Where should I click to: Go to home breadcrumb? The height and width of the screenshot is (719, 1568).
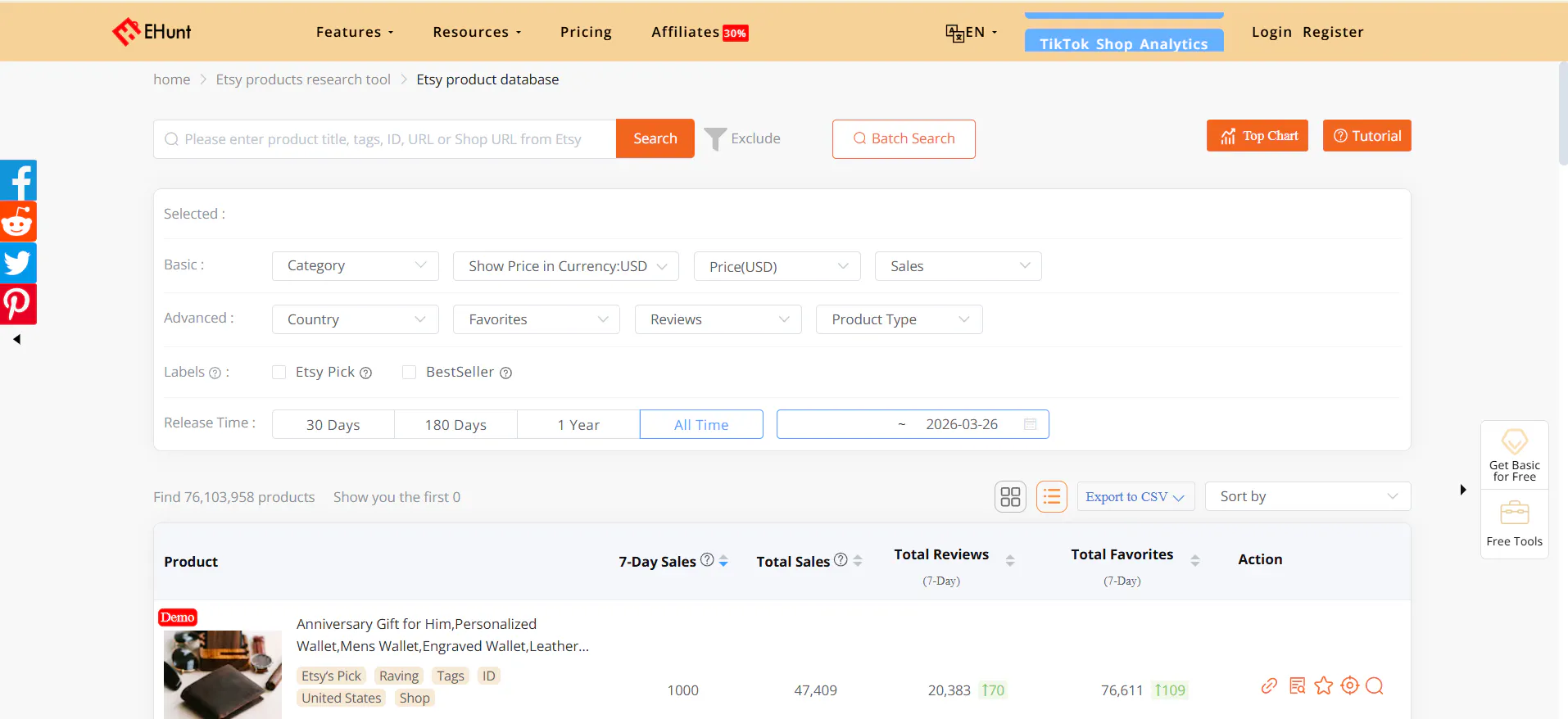tap(172, 79)
